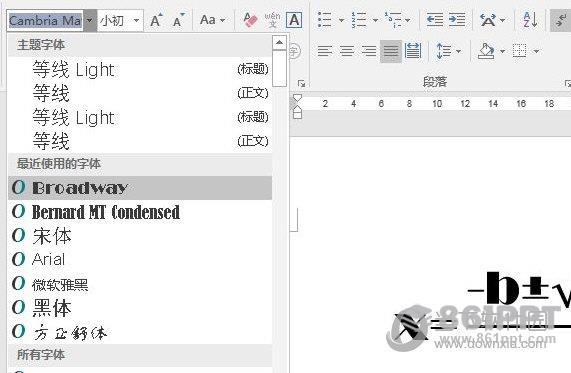Open the shading color fill bucket
The height and width of the screenshot is (373, 571).
486,51
